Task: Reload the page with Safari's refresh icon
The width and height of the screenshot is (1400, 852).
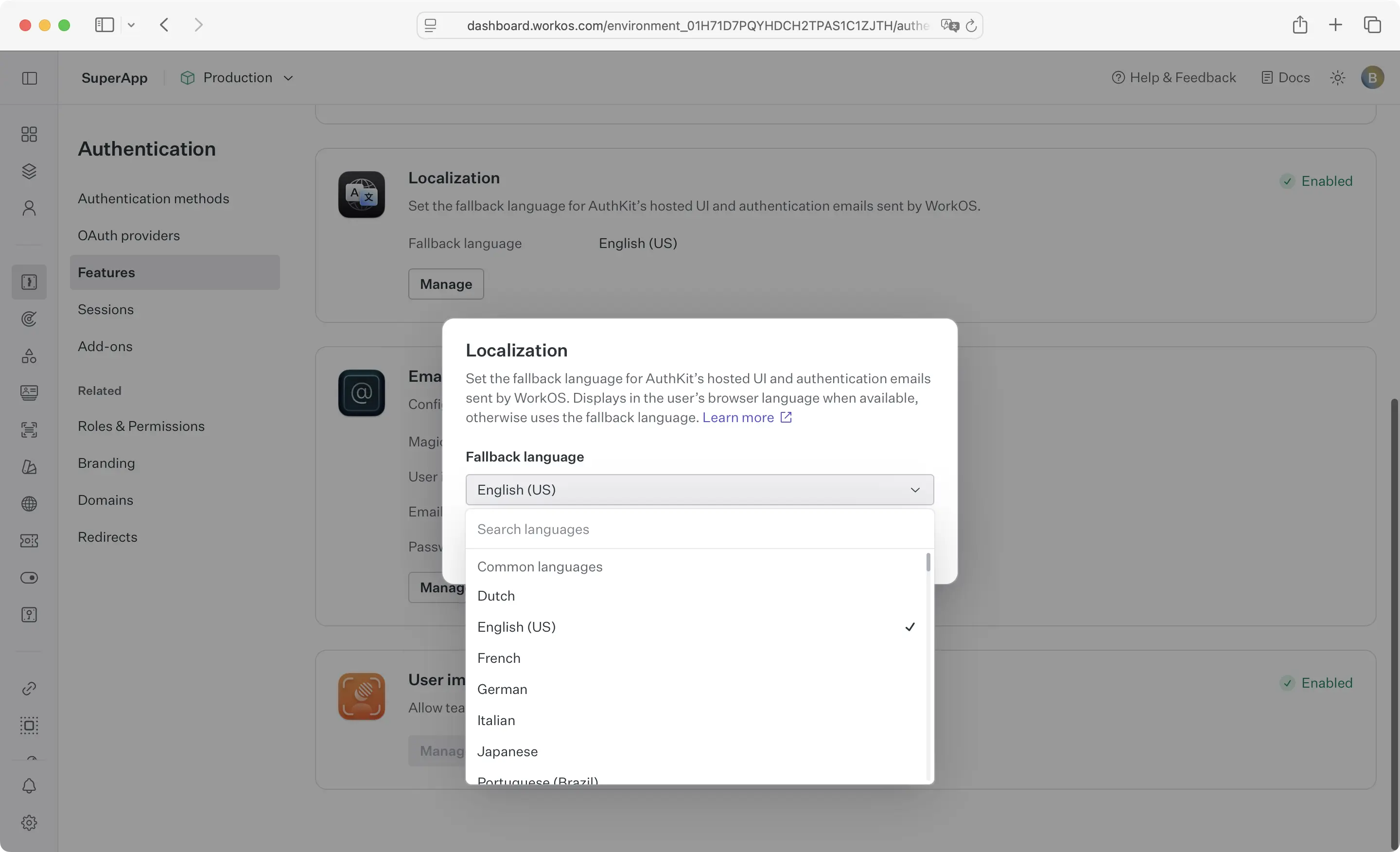Action: 971,25
